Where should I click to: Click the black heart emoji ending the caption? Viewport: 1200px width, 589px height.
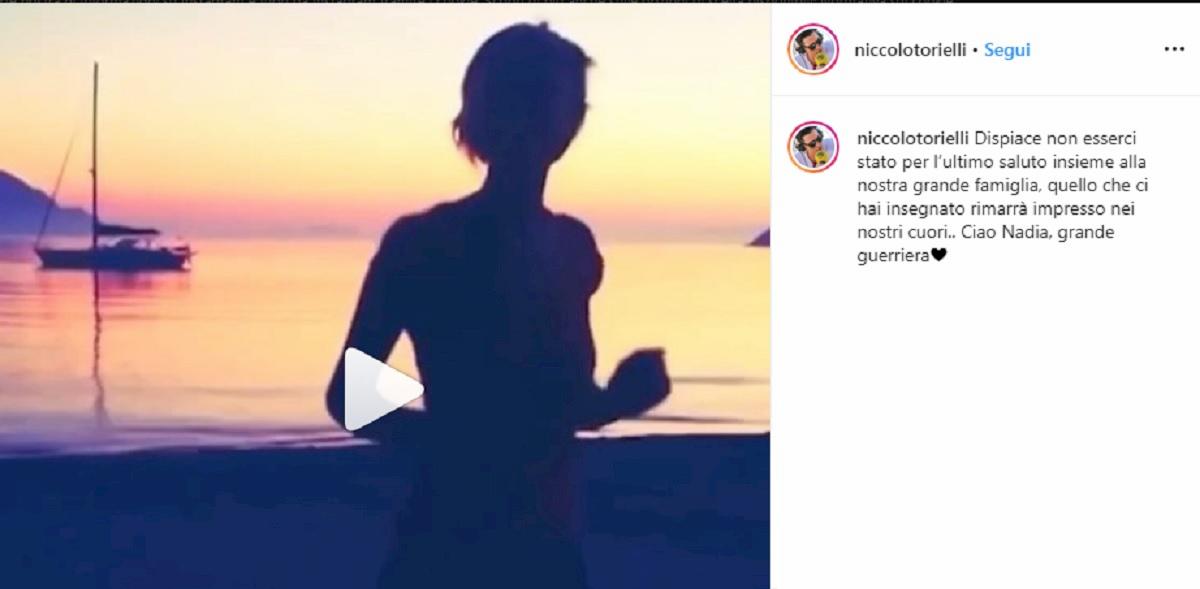click(x=938, y=256)
